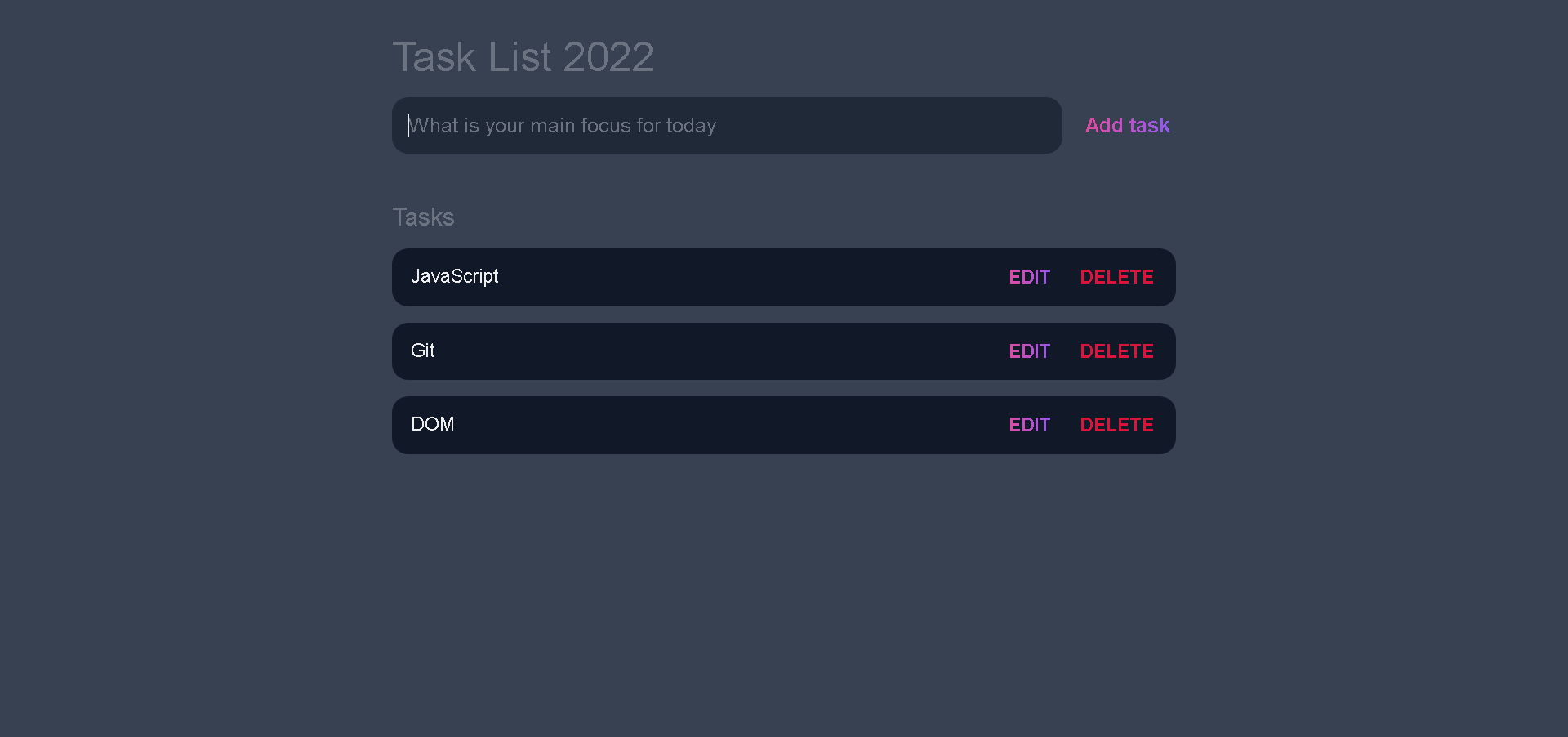Click the JavaScript task name text
This screenshot has height=737, width=1568.
tap(454, 277)
